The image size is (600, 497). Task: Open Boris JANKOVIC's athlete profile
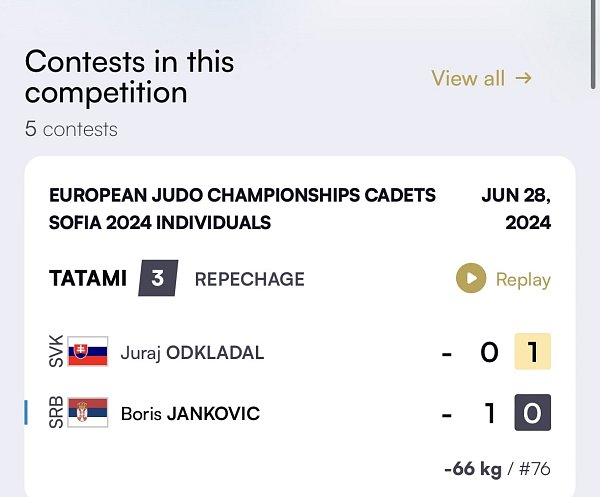190,414
